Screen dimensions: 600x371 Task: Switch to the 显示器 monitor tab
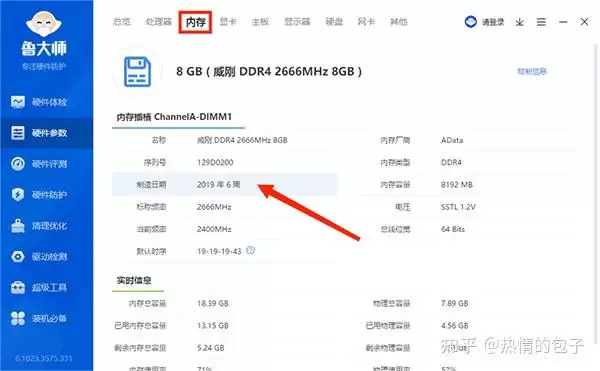coord(297,22)
